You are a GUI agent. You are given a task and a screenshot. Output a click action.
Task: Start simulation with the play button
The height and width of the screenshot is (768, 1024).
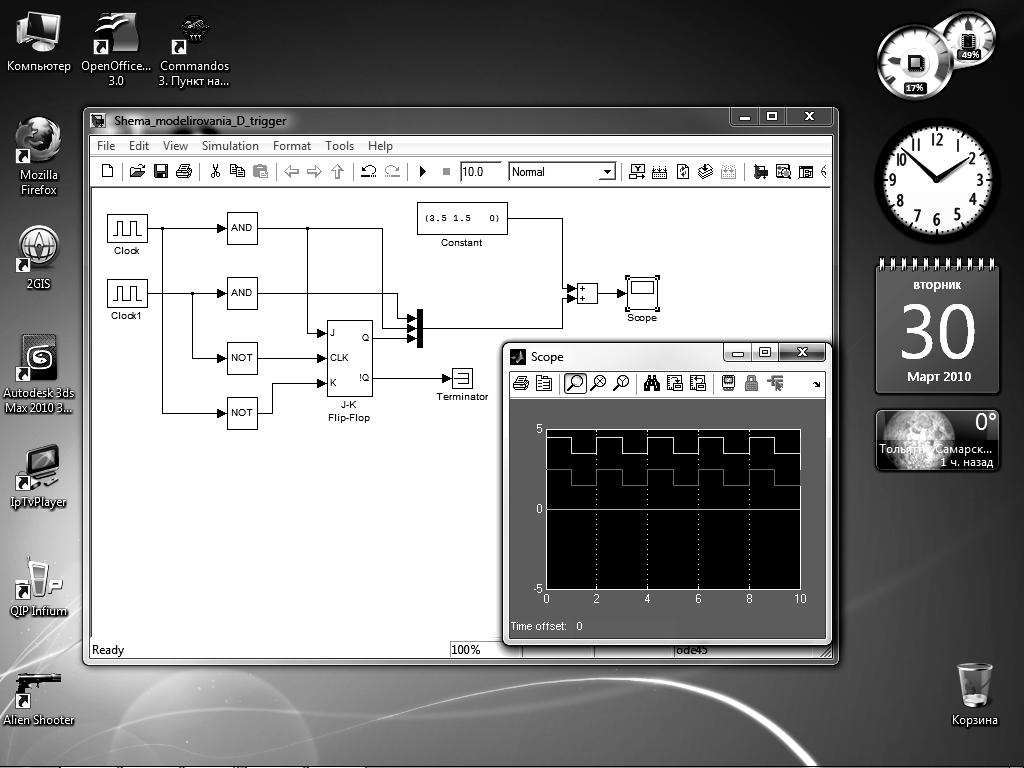pyautogui.click(x=423, y=172)
